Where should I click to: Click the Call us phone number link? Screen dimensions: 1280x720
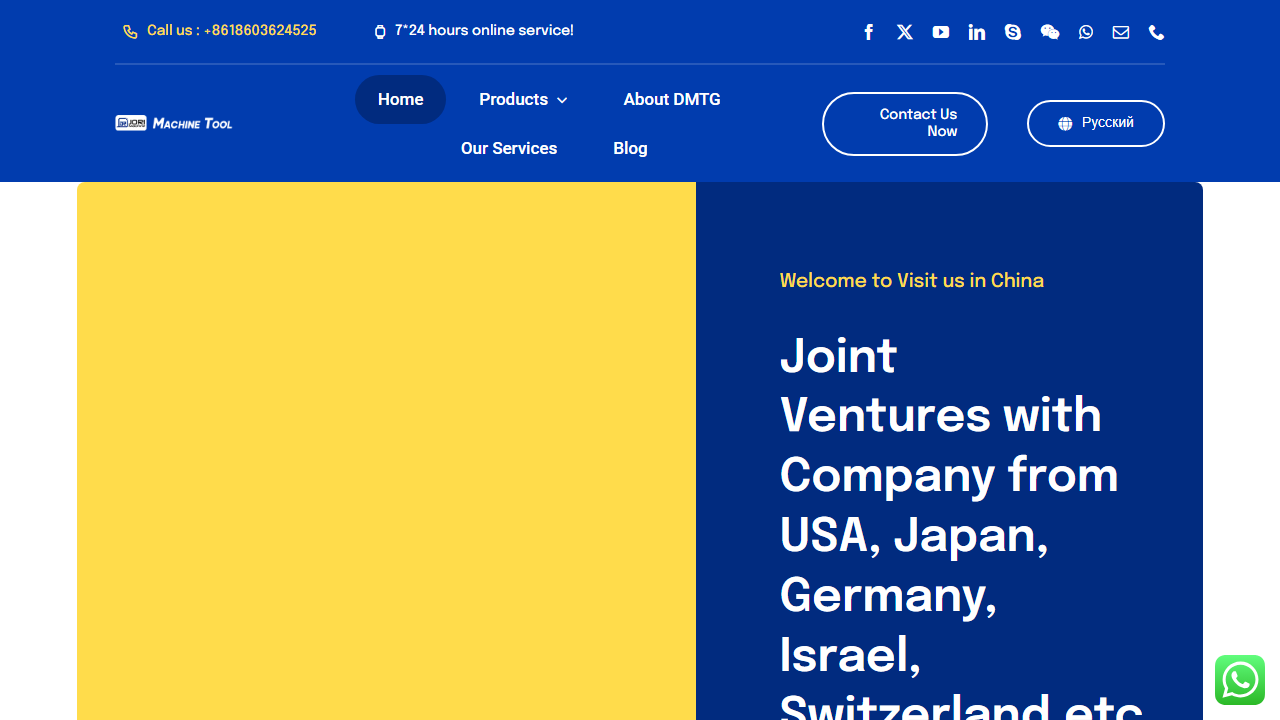[232, 31]
